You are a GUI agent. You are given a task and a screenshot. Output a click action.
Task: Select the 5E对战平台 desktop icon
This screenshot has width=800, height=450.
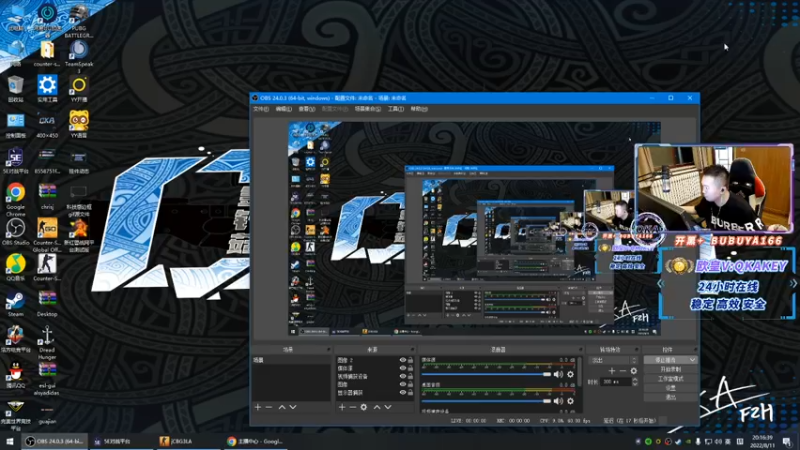click(15, 161)
